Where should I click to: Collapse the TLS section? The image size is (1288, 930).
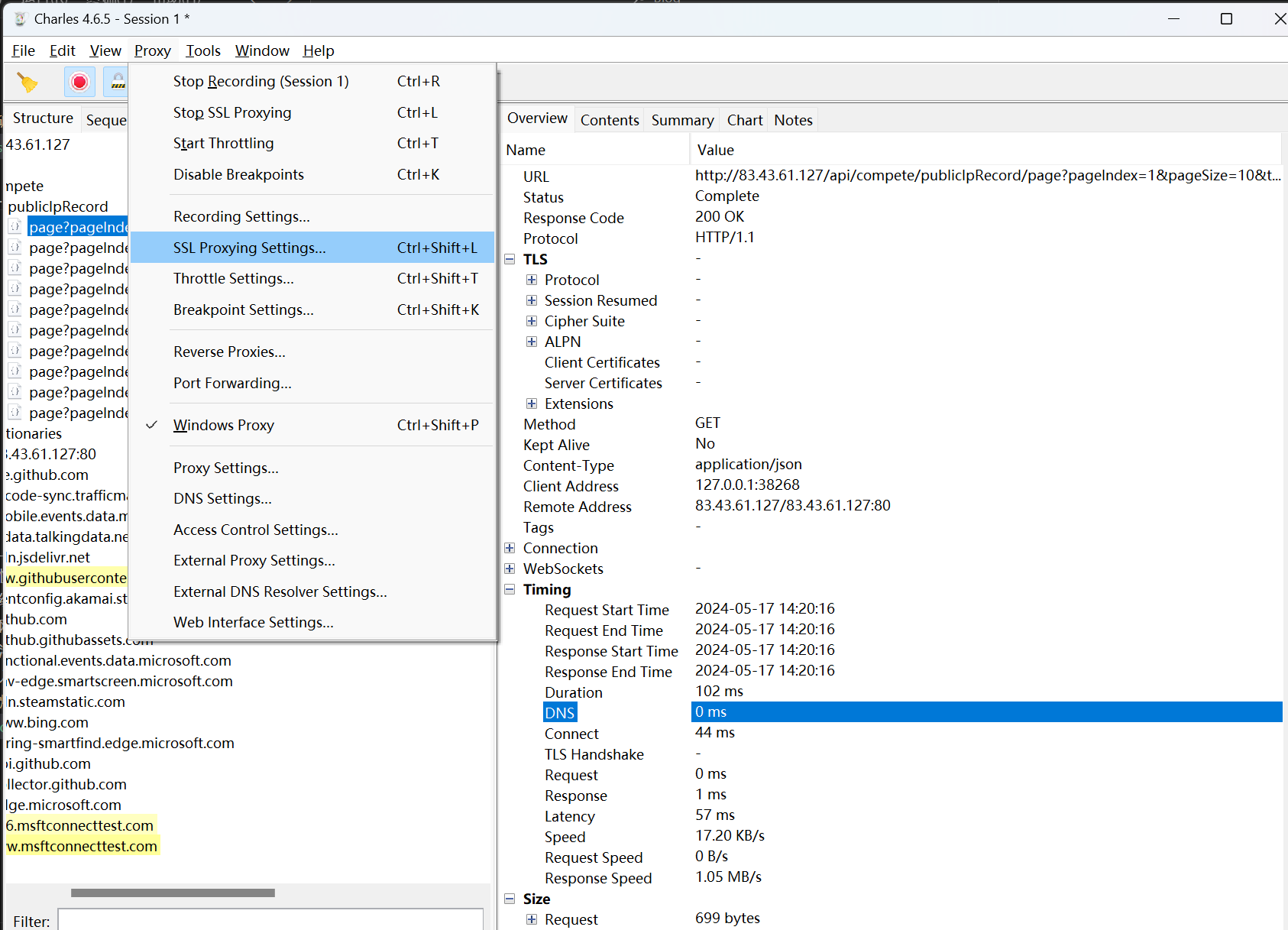click(x=510, y=259)
